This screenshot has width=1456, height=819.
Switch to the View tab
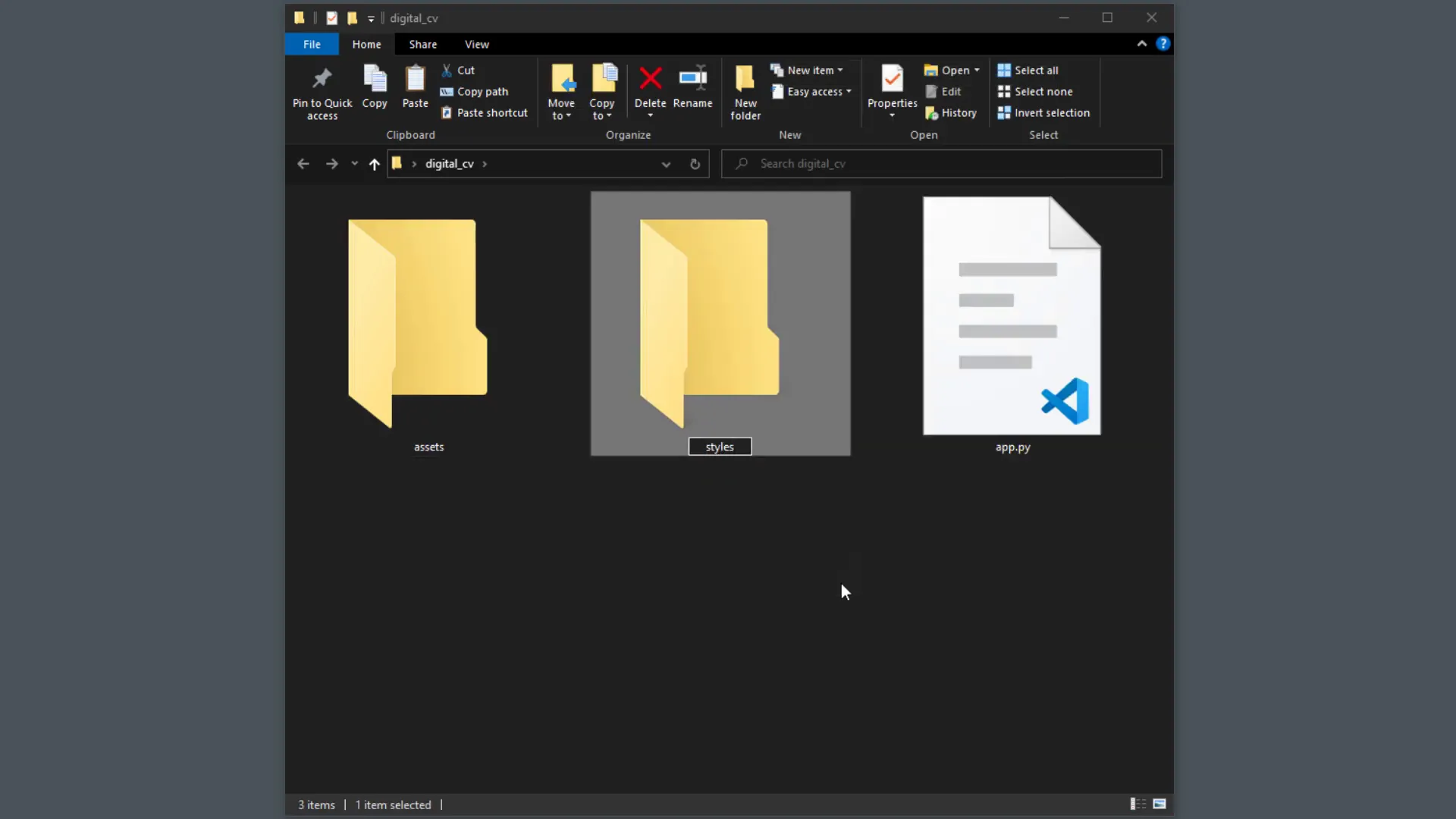[x=477, y=44]
